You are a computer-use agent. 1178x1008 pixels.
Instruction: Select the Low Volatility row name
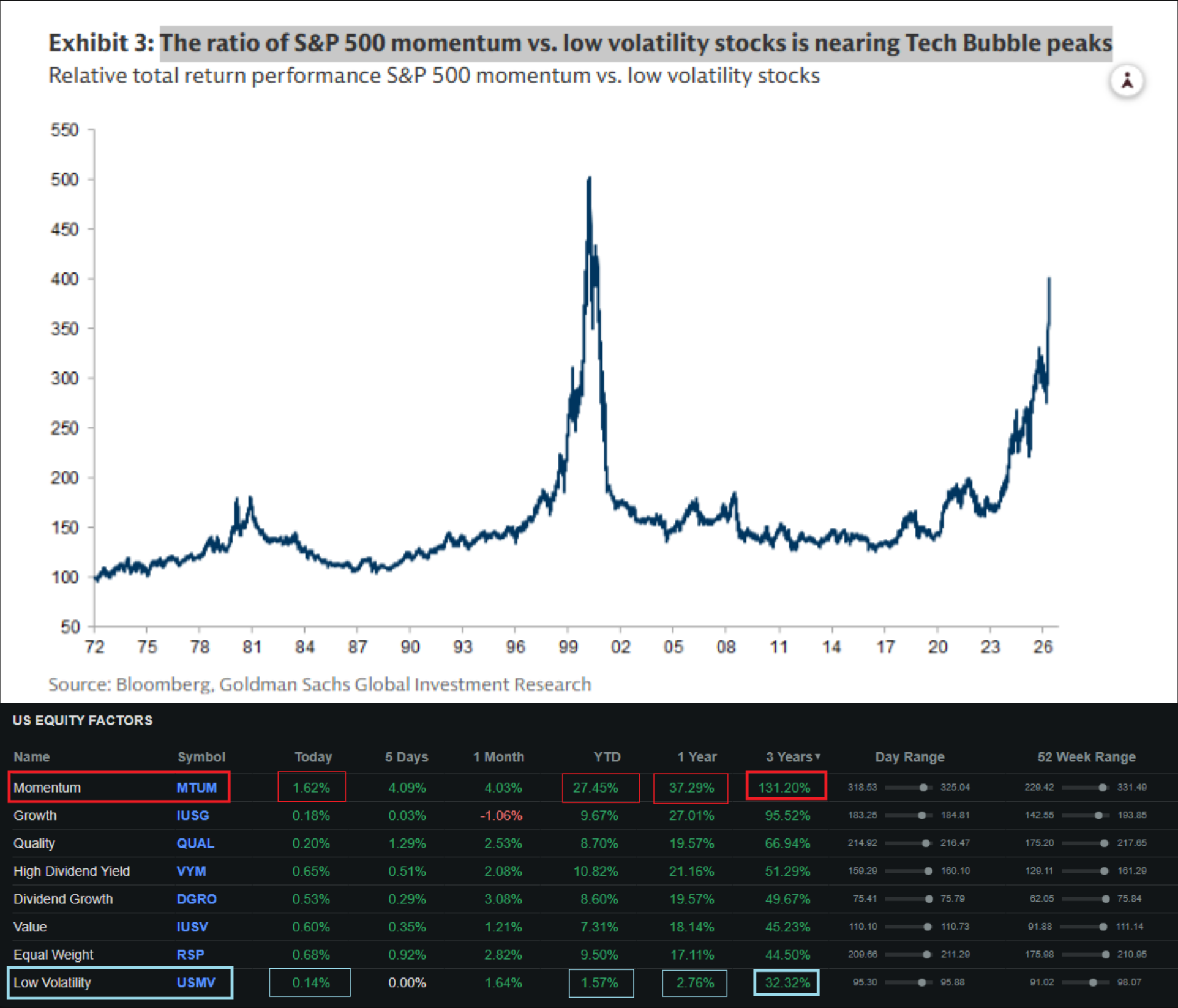52,983
